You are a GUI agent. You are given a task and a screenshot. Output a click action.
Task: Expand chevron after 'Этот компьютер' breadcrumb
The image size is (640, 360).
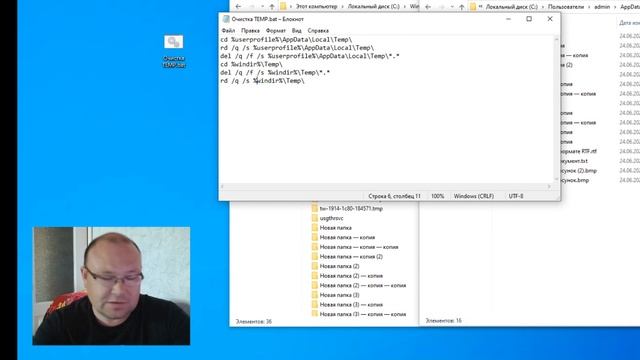pyautogui.click(x=342, y=7)
